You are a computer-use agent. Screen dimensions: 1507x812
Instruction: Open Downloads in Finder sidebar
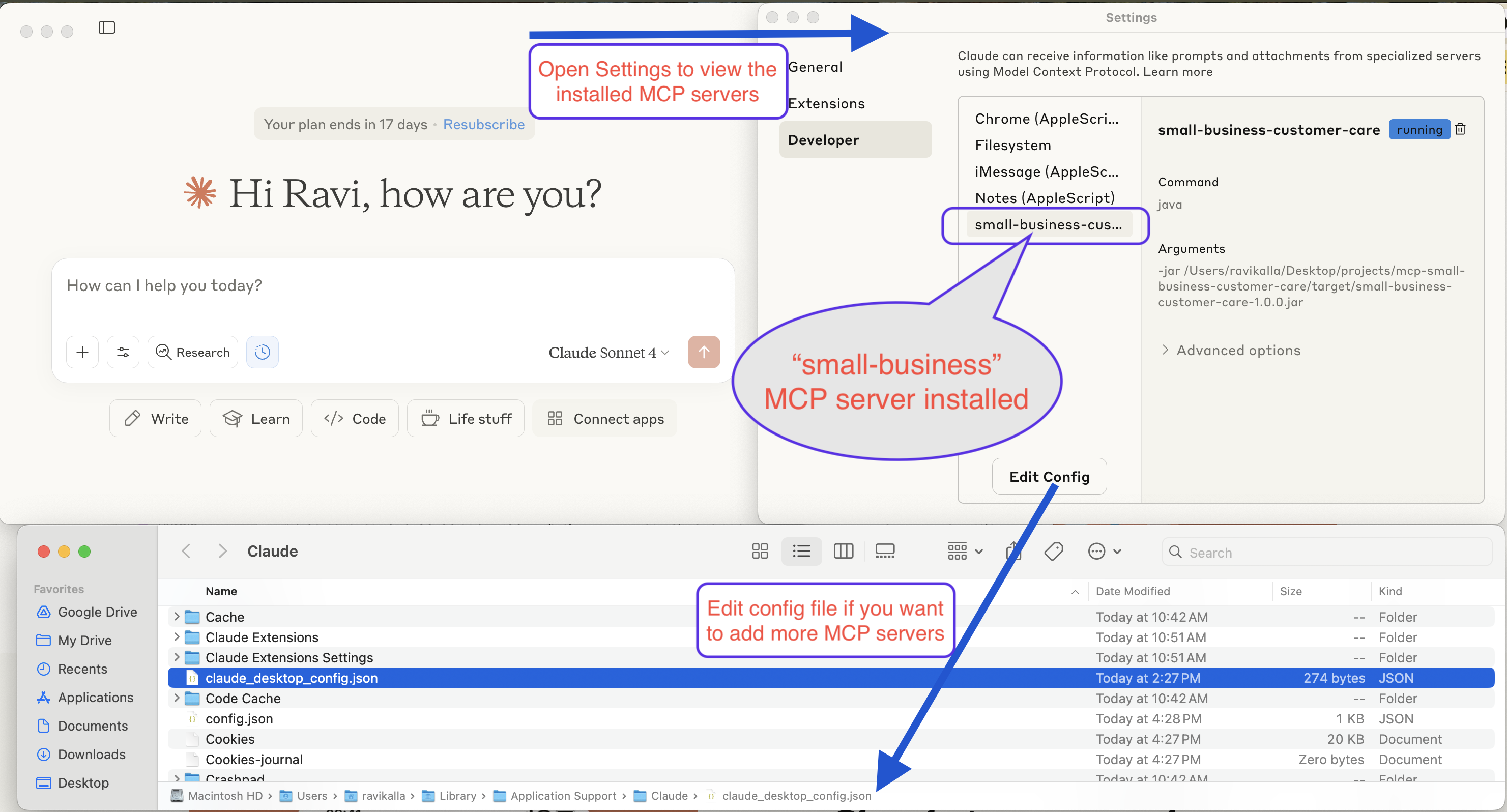pos(81,754)
